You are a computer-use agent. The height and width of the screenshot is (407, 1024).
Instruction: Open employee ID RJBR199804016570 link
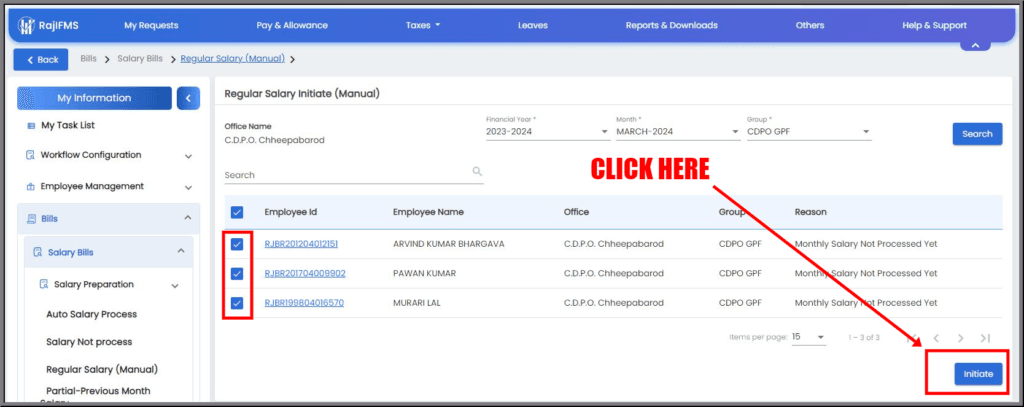coord(304,302)
